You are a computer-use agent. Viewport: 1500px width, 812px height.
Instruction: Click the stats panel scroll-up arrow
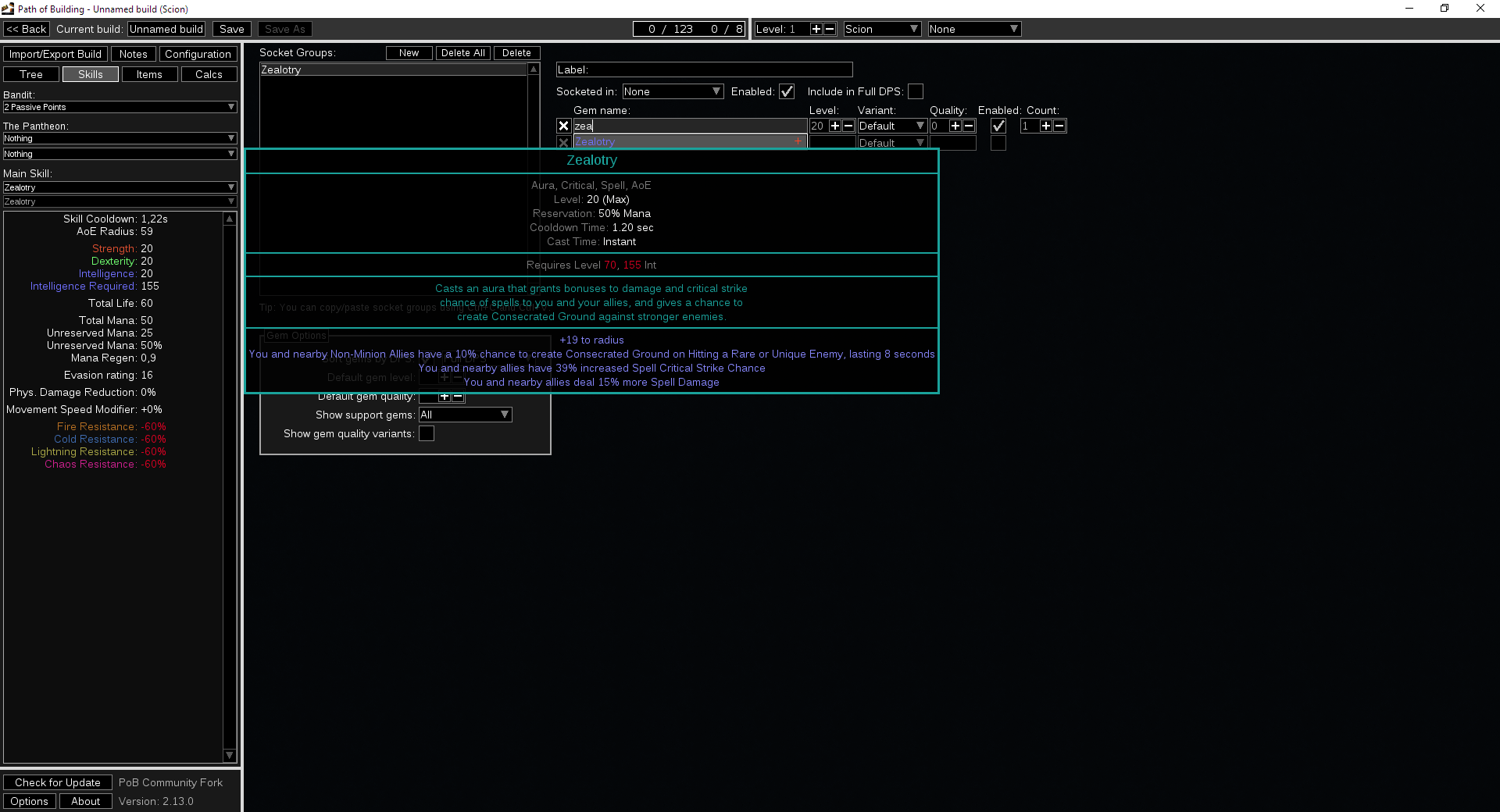pyautogui.click(x=230, y=219)
